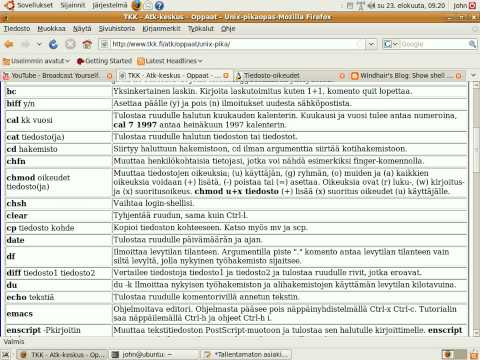Click the site identity icon in address bar
Screen dimensions: 480x360
[x=104, y=44]
